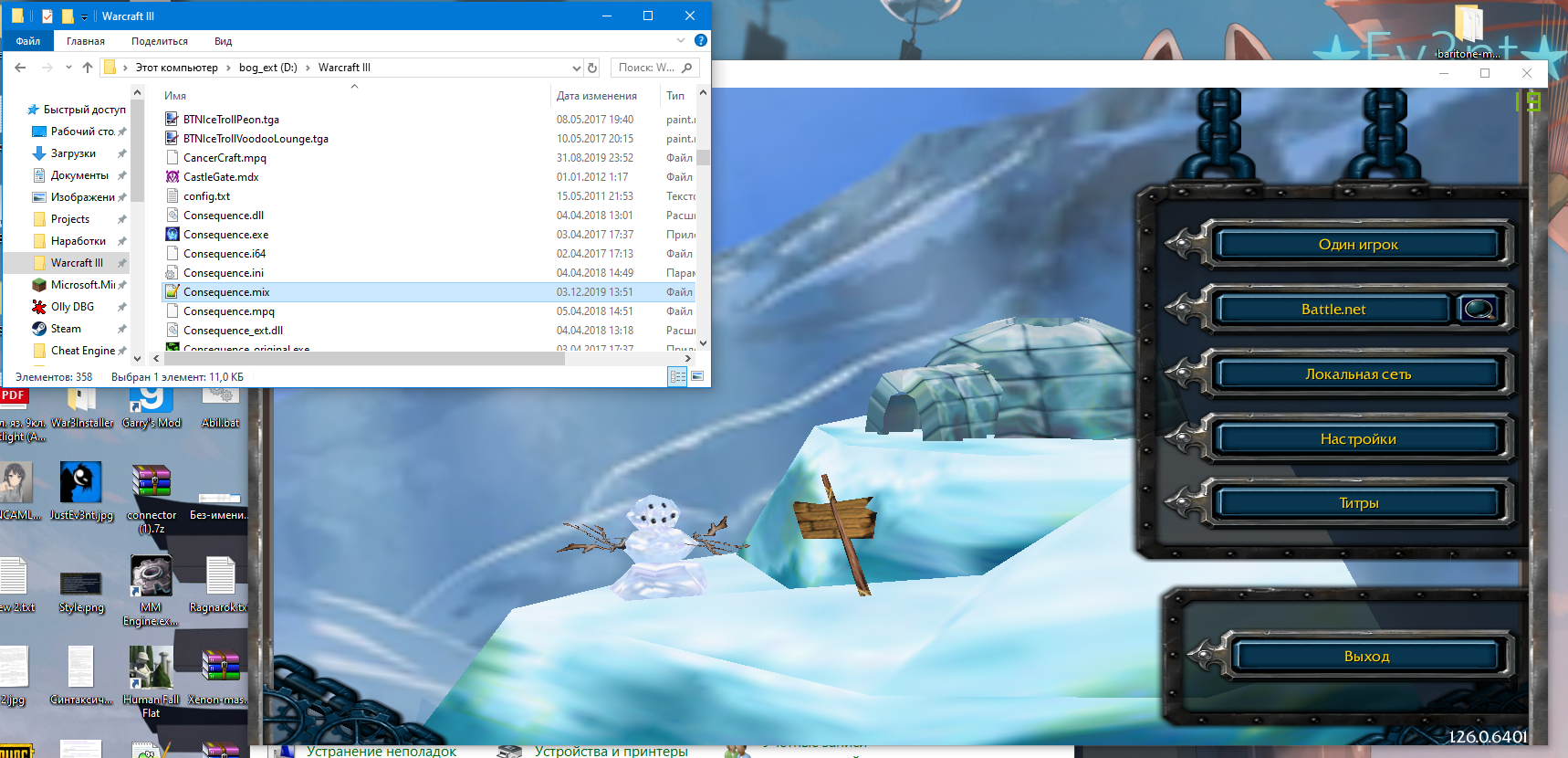Click the Consequence.ini settings file icon
This screenshot has width=1568, height=758.
click(172, 273)
